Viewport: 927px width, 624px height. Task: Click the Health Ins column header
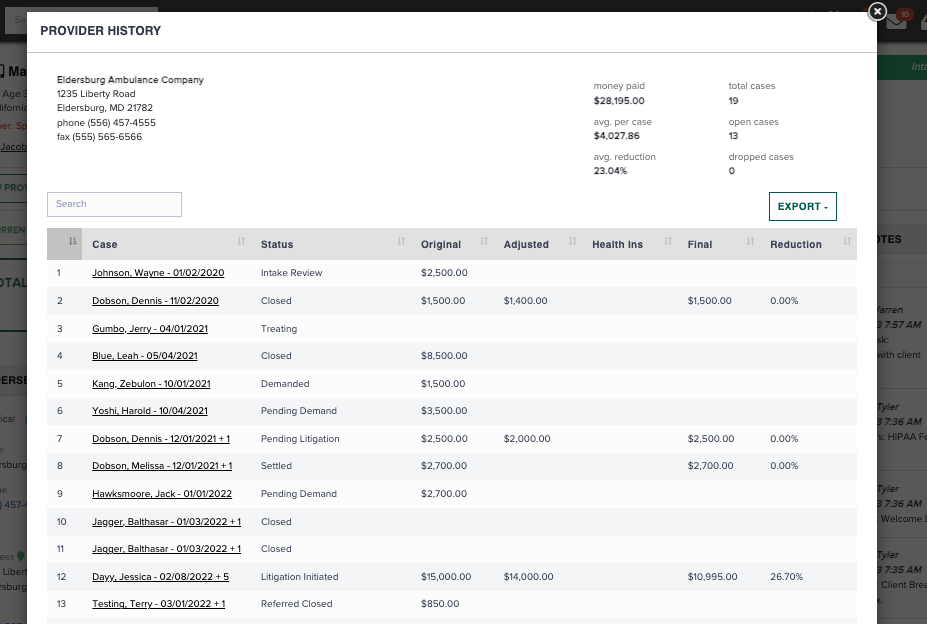coord(630,244)
